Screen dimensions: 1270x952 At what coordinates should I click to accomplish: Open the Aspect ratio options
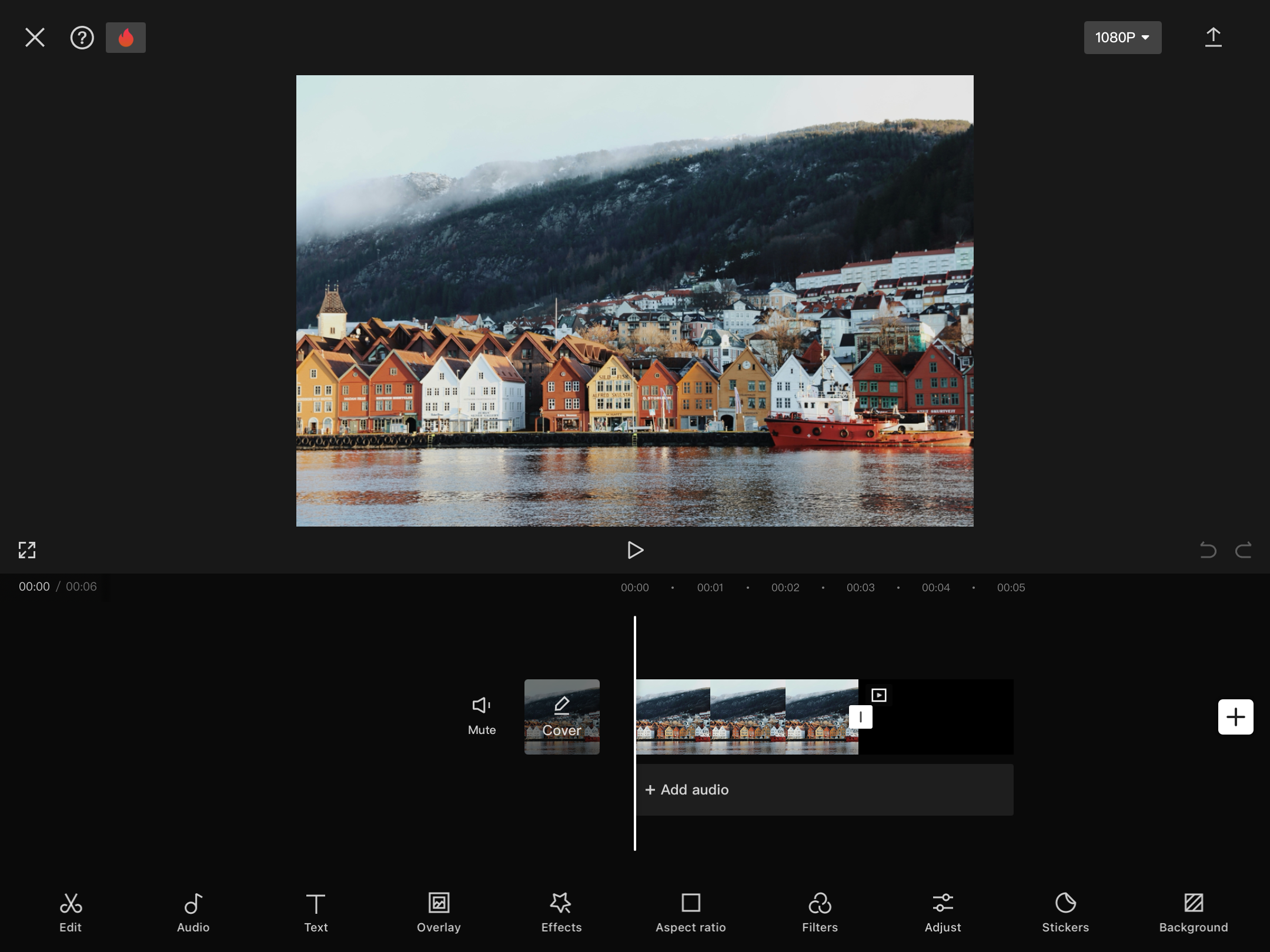pos(691,912)
